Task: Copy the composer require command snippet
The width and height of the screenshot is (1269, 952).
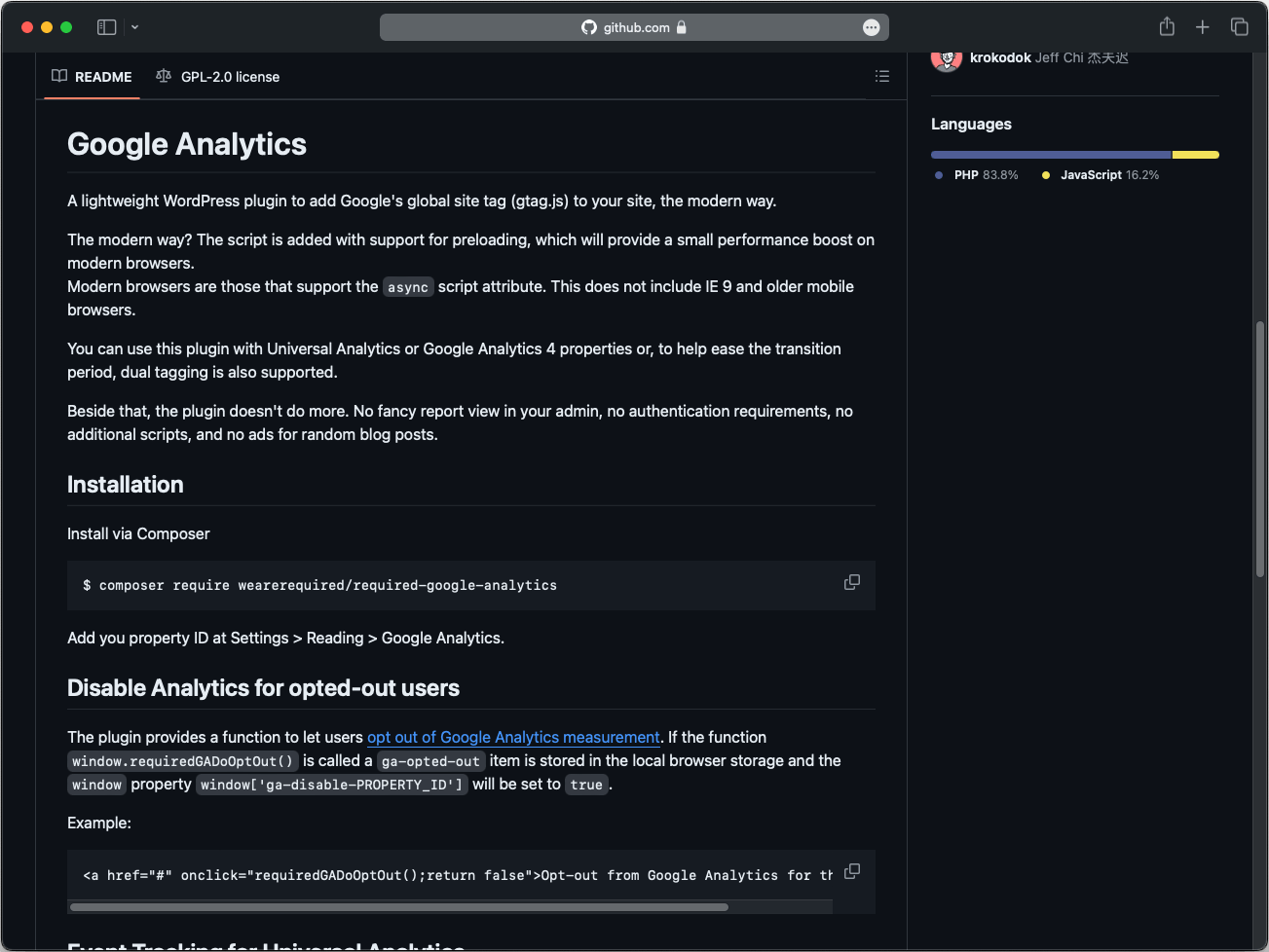Action: (851, 581)
